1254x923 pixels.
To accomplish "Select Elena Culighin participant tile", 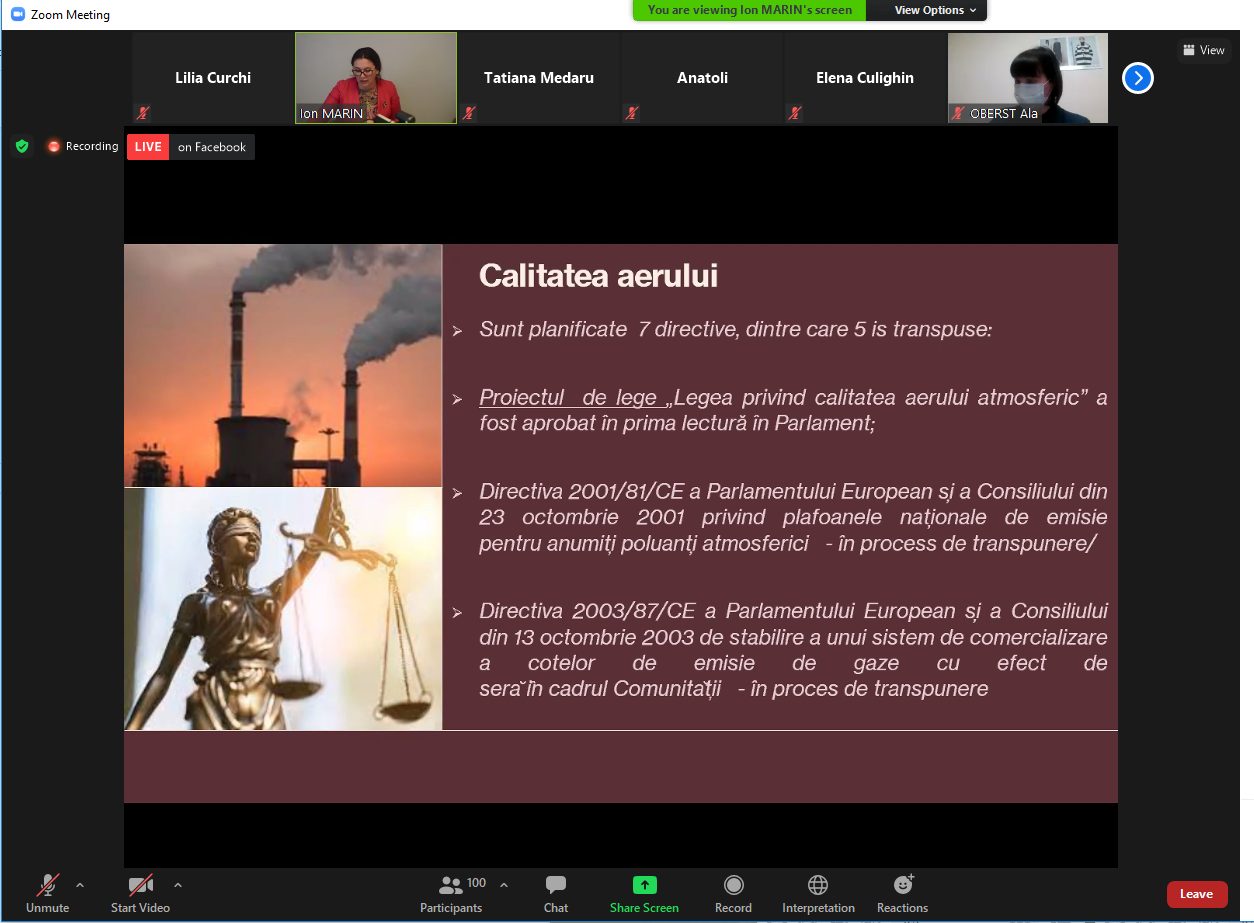I will 865,78.
